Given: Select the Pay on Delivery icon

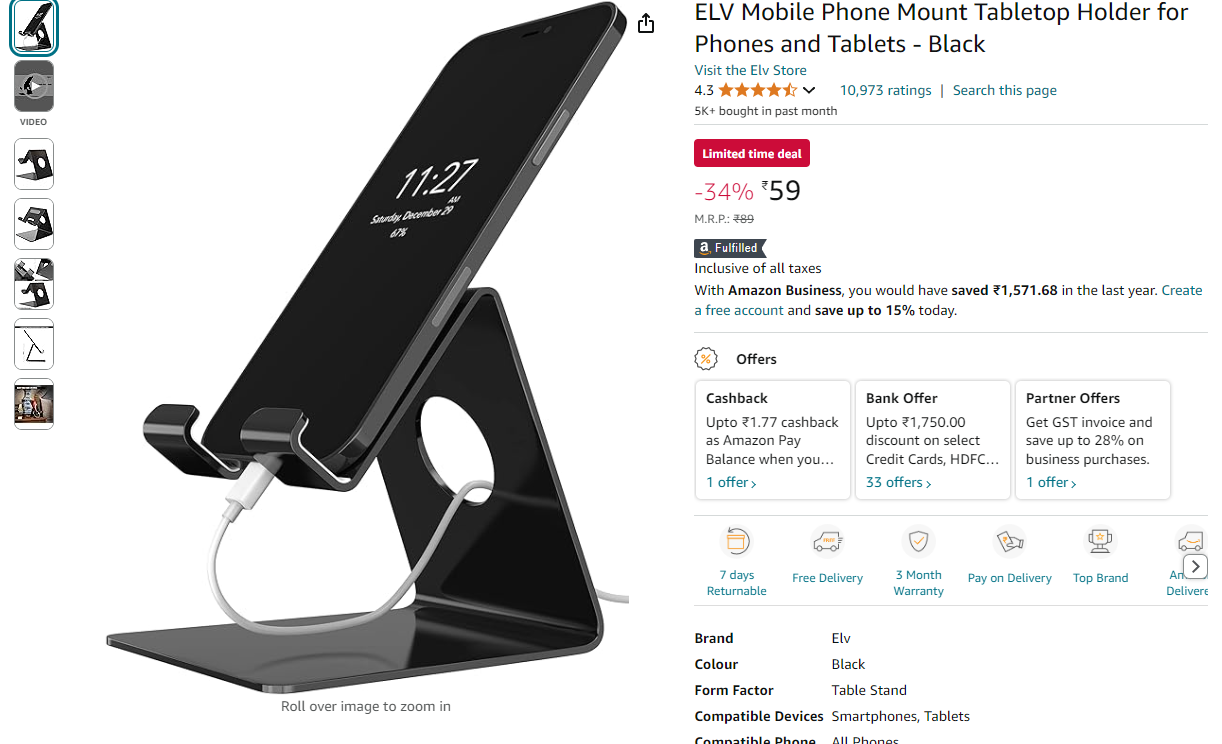Looking at the screenshot, I should point(1009,541).
